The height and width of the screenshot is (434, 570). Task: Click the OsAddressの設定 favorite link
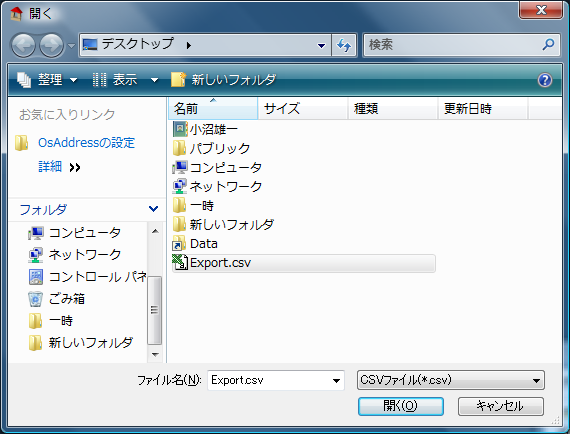pyautogui.click(x=86, y=142)
